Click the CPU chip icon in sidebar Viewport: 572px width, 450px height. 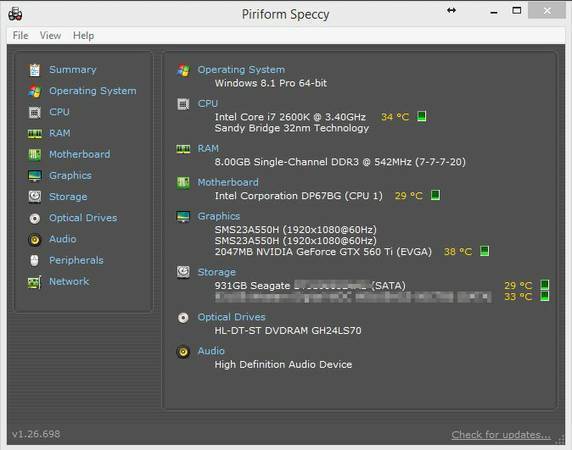coord(35,112)
